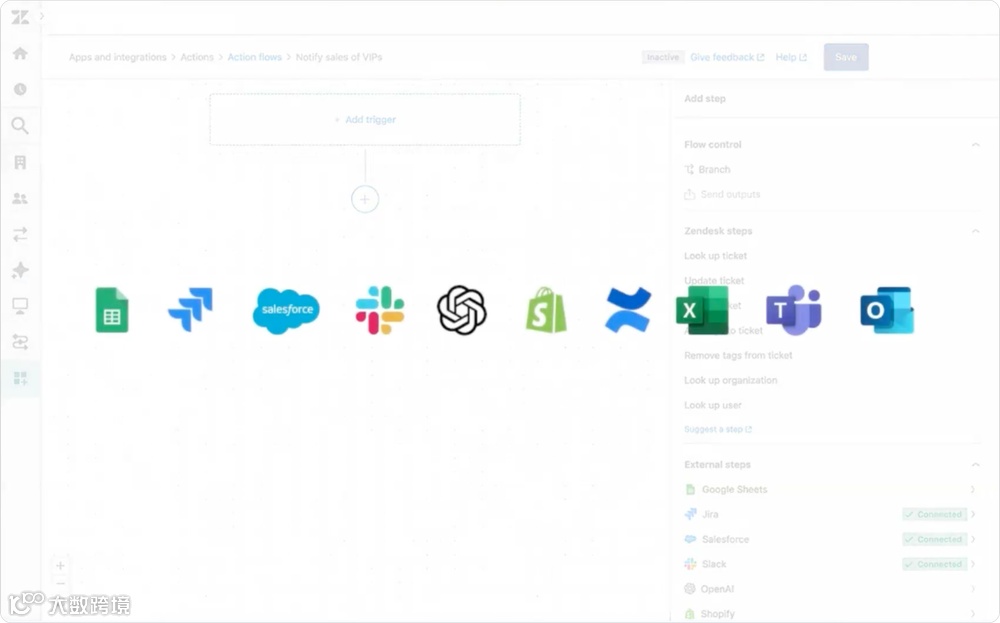The width and height of the screenshot is (1000, 623).
Task: Click the Zendesk logo in sidebar
Action: (20, 17)
